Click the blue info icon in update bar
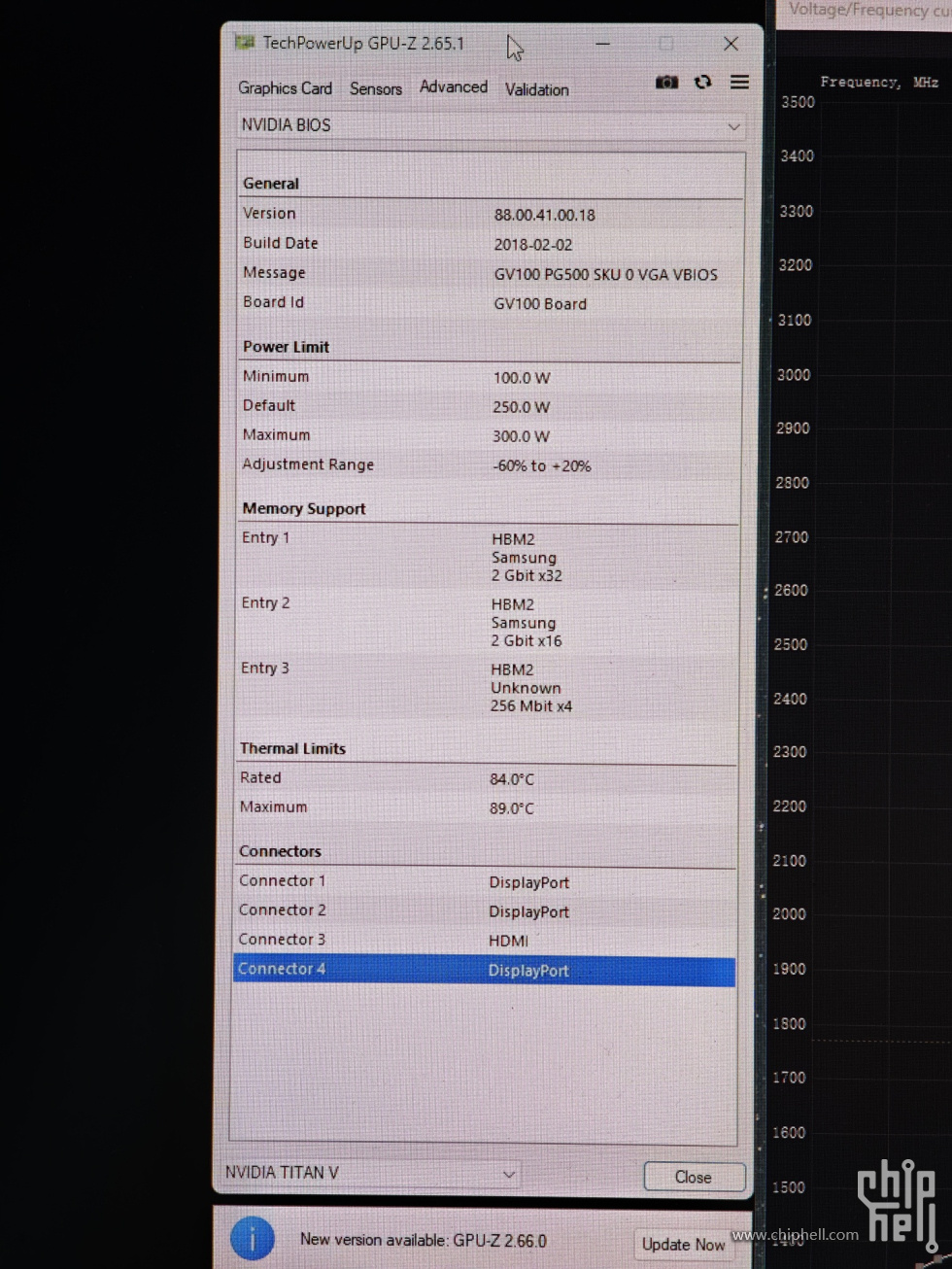The image size is (952, 1269). [253, 1239]
